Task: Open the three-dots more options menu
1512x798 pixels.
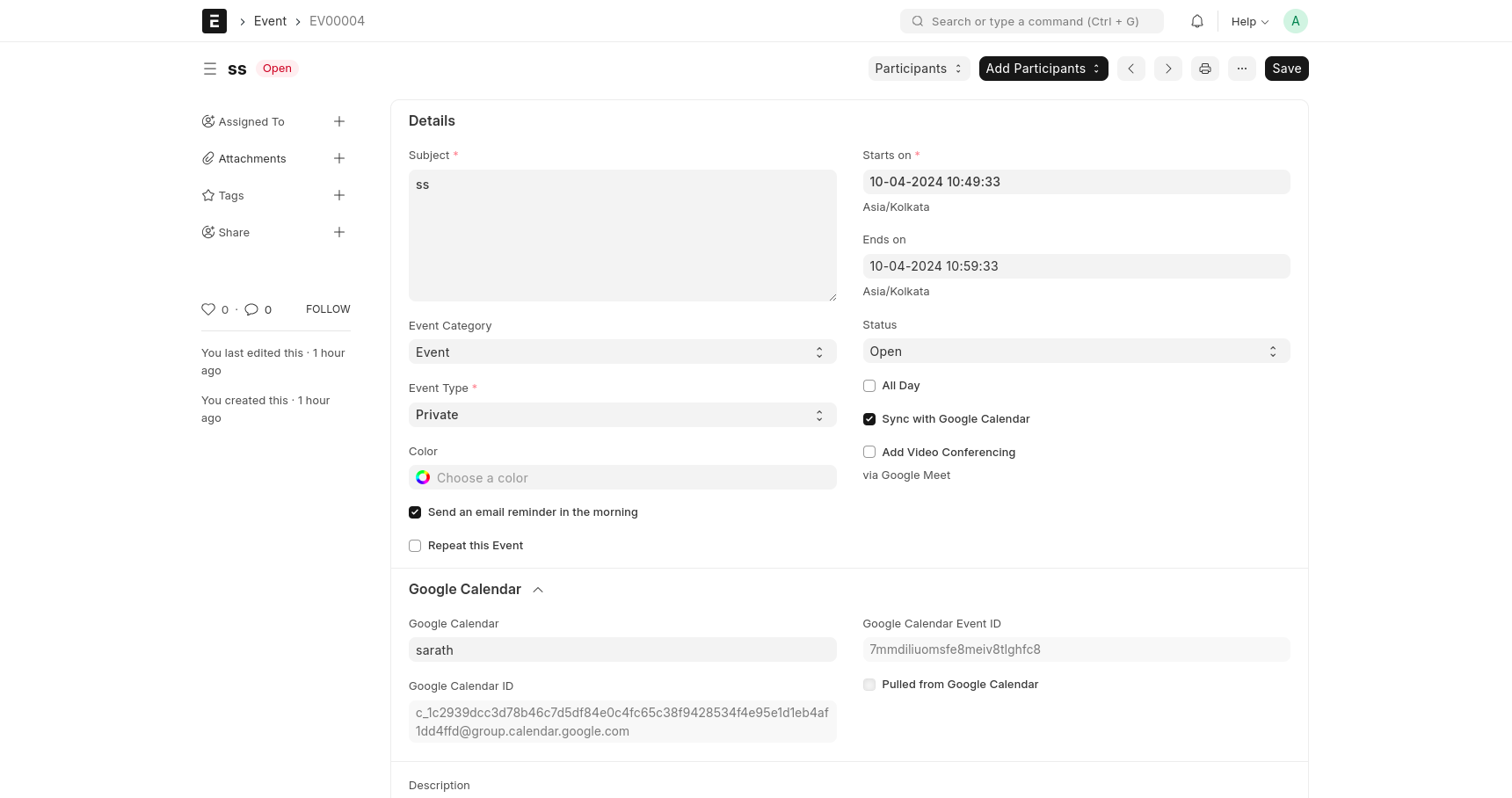Action: click(x=1241, y=69)
